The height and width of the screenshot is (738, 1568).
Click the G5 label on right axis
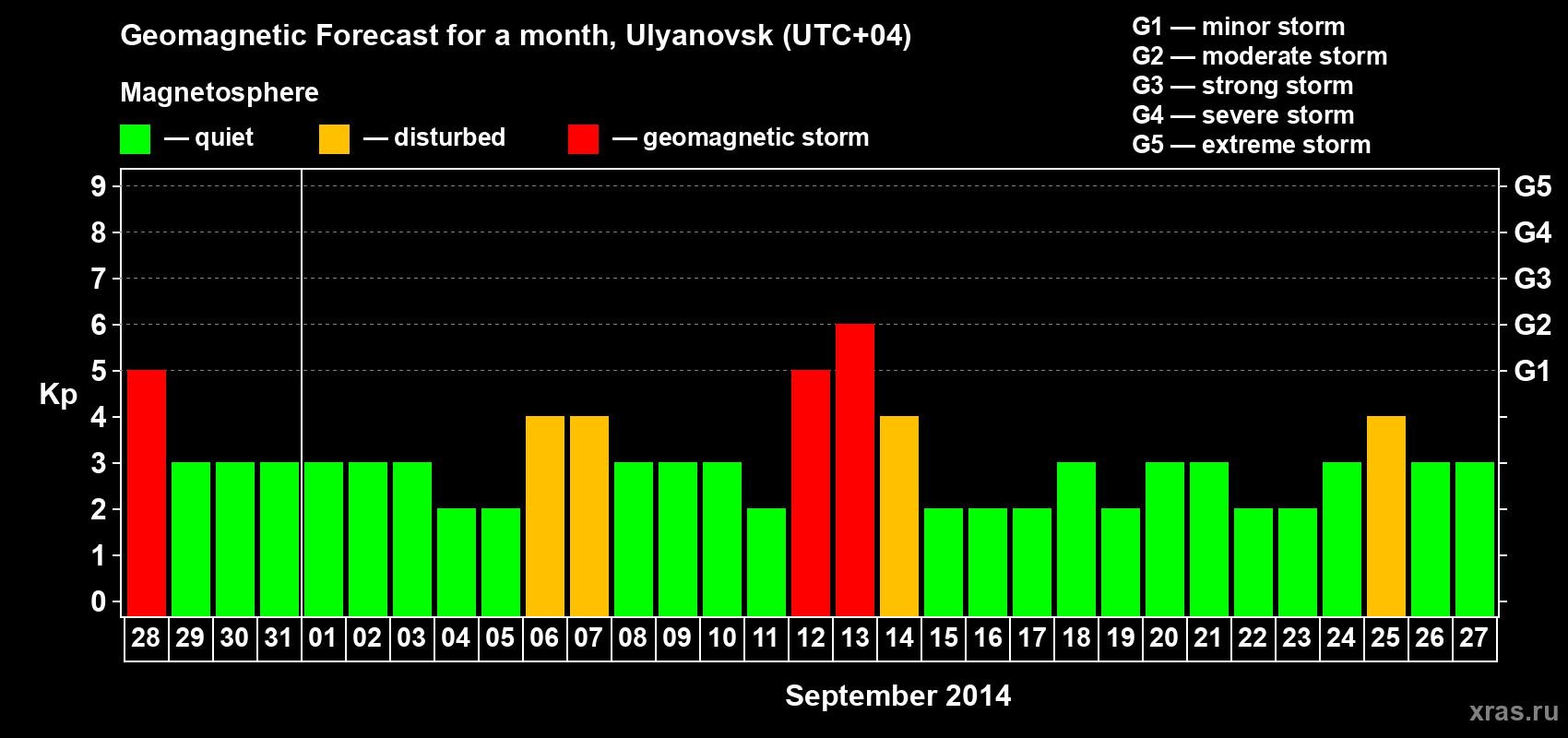pos(1533,186)
